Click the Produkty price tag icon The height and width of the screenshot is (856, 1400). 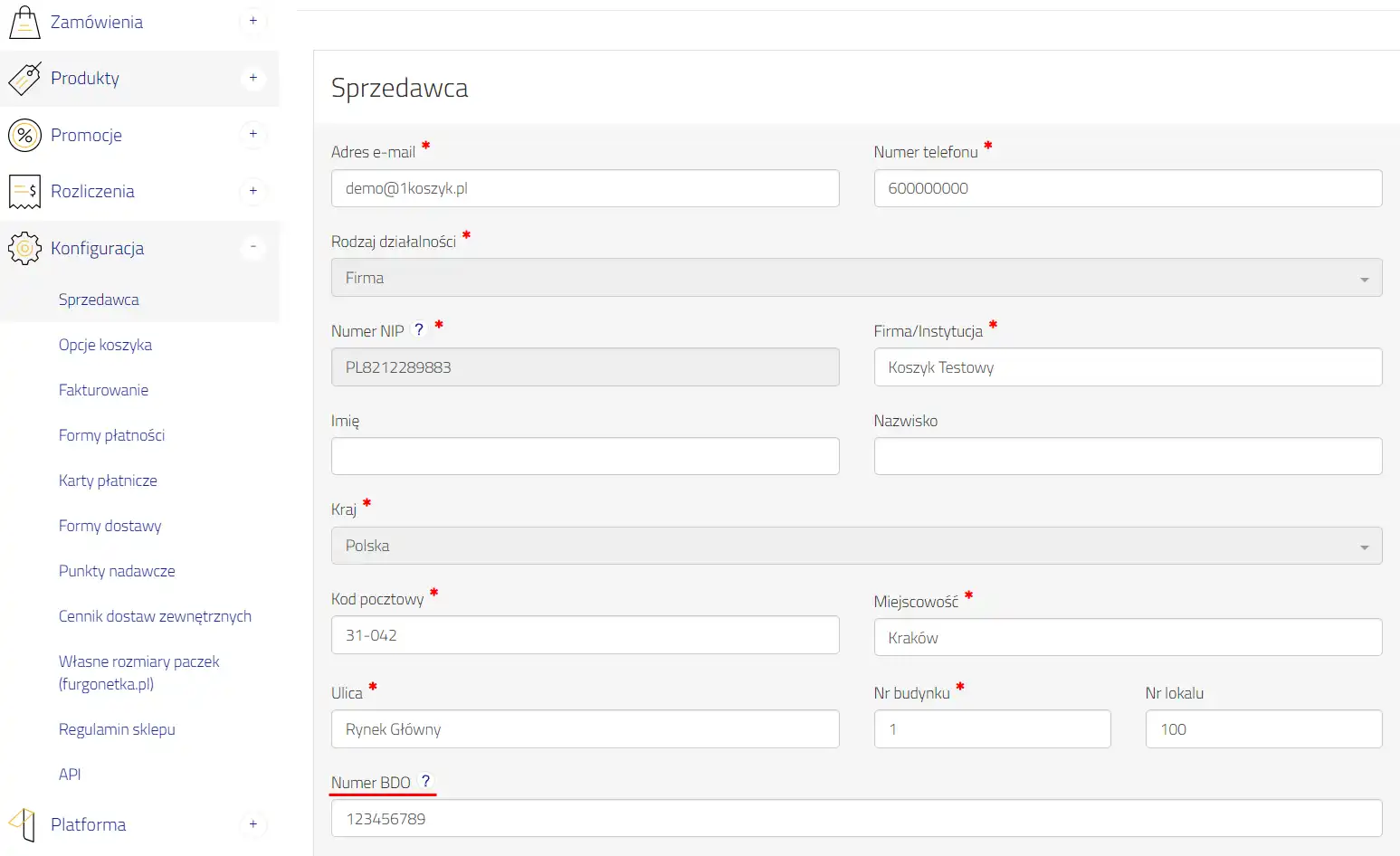coord(24,79)
